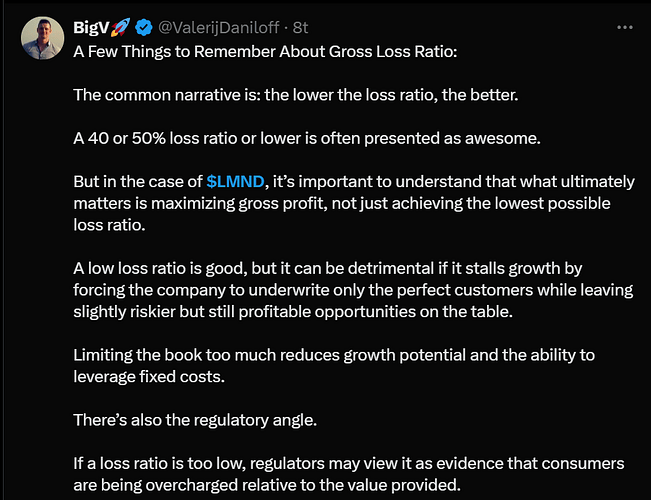This screenshot has height=500, width=651.
Task: Click 'There's also the regulatory angle' line
Action: (195, 420)
